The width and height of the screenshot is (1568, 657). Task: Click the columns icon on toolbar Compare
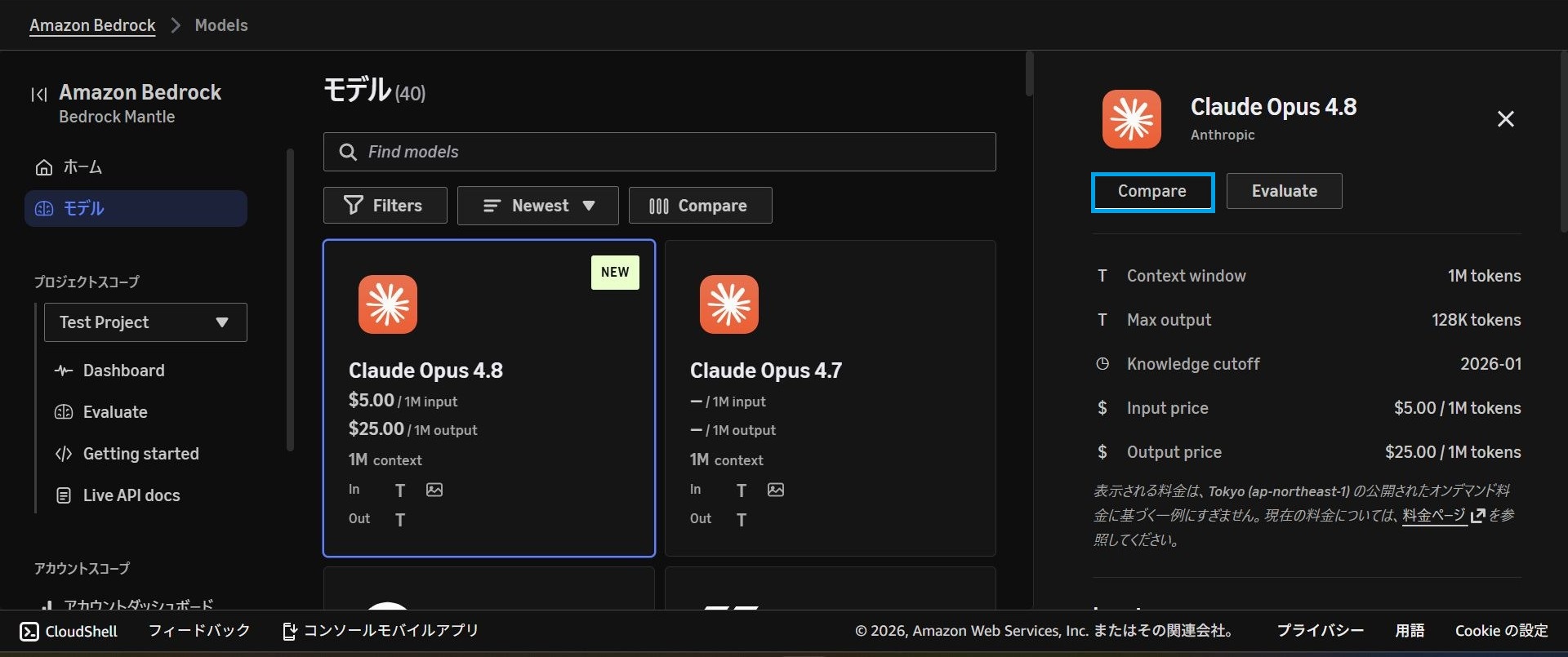tap(659, 206)
